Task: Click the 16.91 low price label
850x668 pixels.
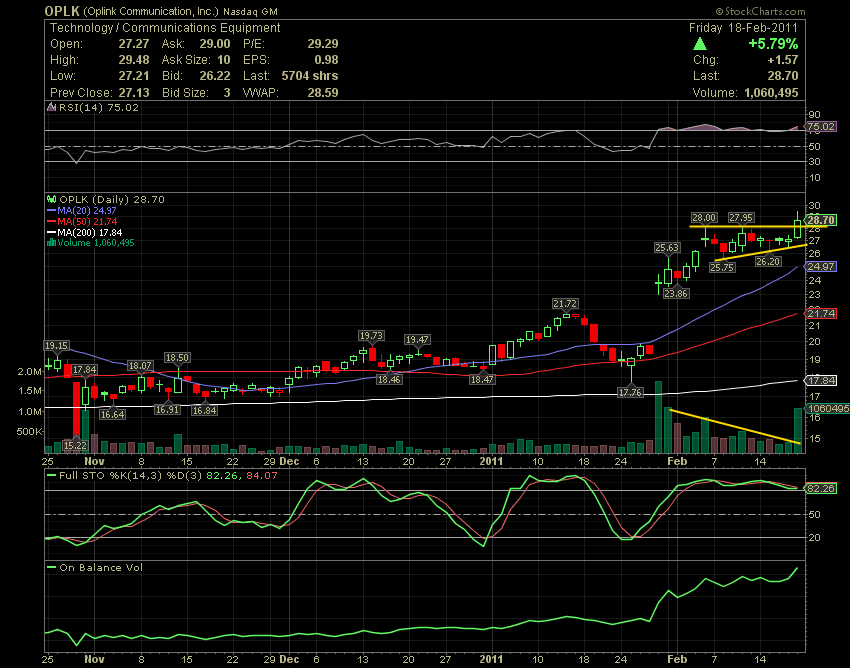Action: point(167,409)
